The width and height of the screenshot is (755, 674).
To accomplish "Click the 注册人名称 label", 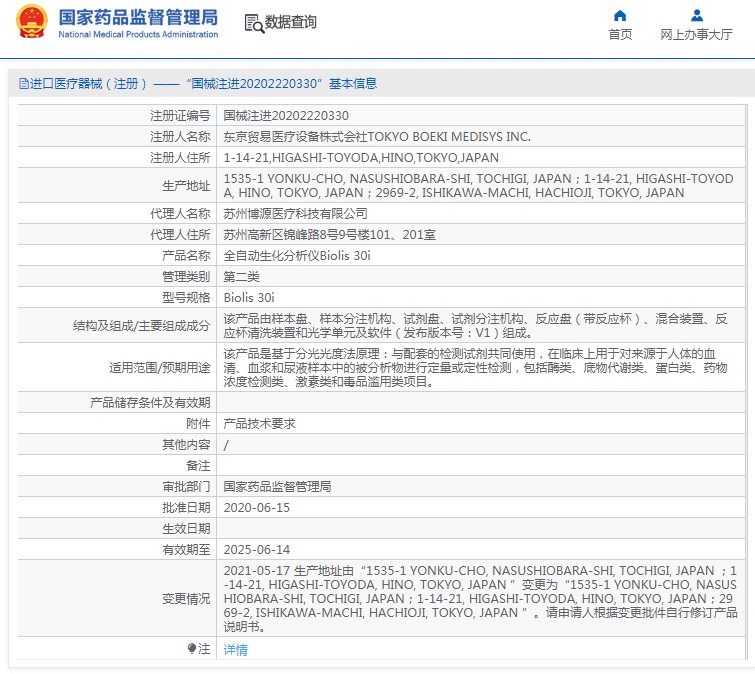I will click(180, 137).
